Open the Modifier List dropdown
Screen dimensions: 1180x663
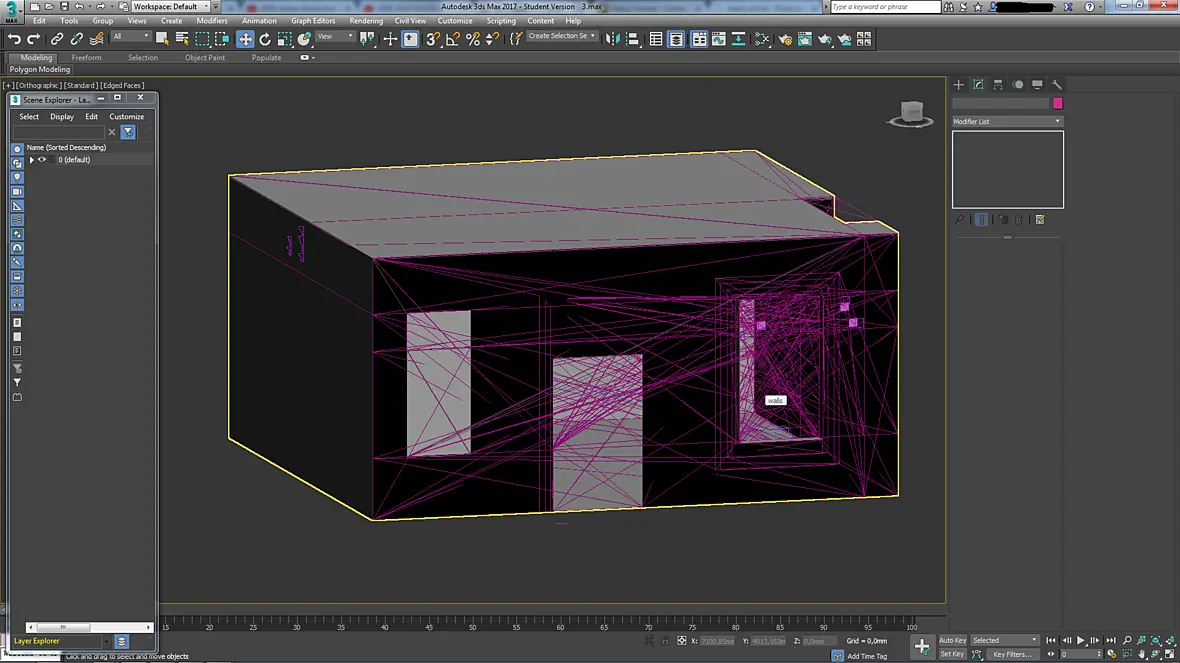point(1007,121)
